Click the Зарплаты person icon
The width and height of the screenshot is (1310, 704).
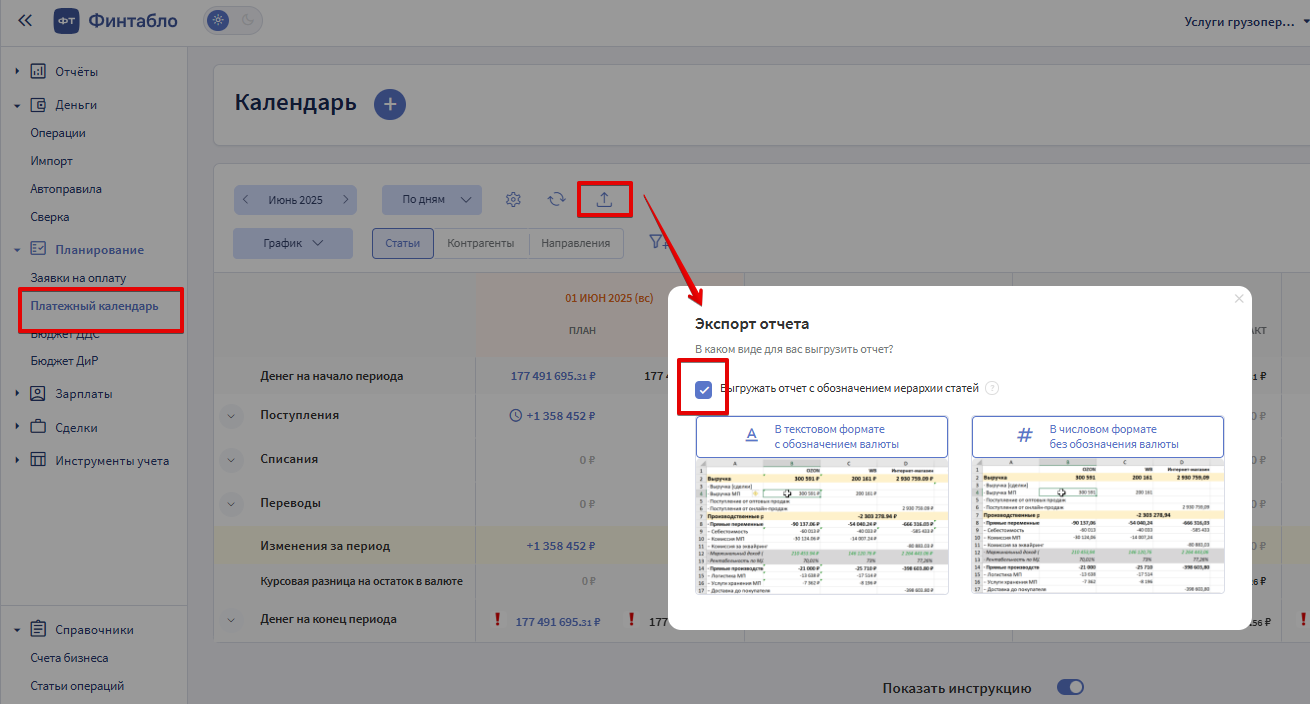click(x=39, y=393)
